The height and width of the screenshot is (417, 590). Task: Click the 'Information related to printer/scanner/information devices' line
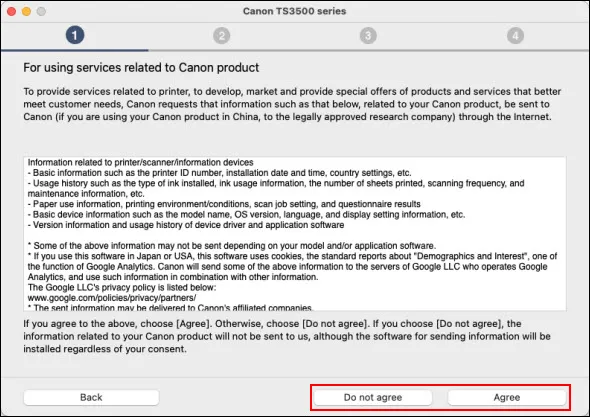(140, 162)
